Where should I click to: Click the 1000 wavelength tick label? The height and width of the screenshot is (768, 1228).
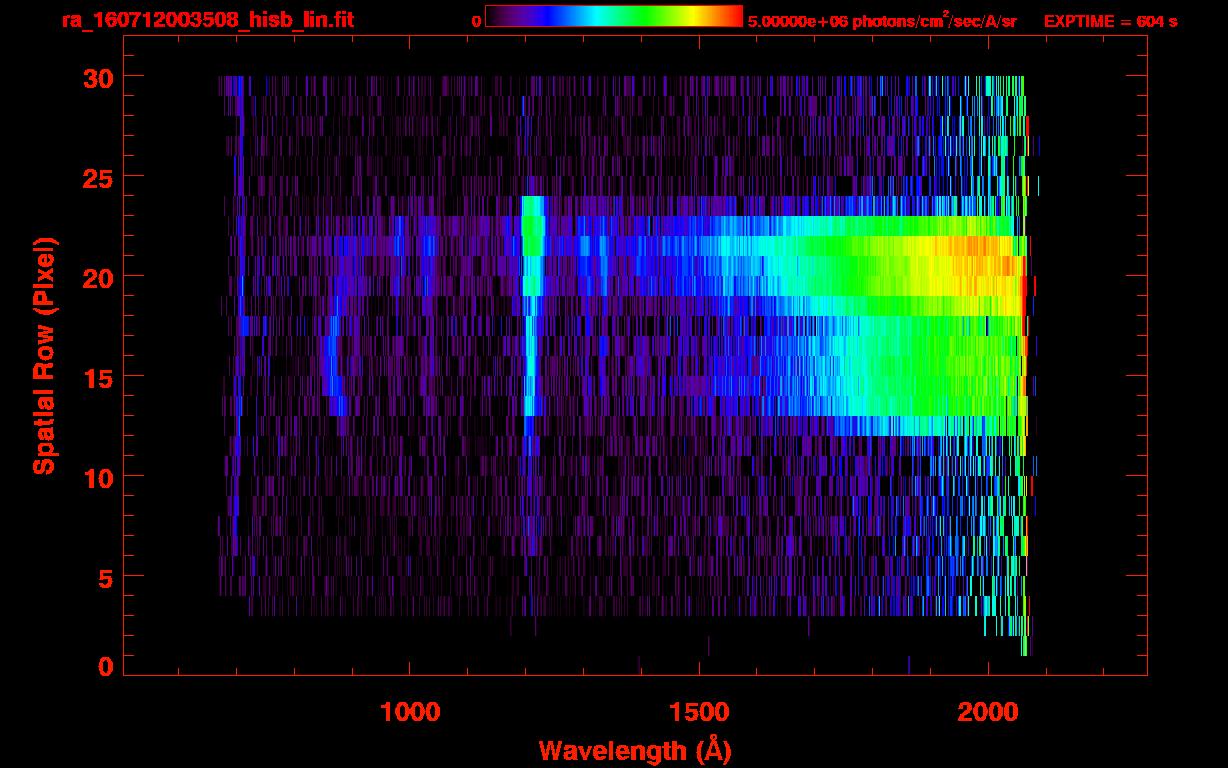[410, 711]
